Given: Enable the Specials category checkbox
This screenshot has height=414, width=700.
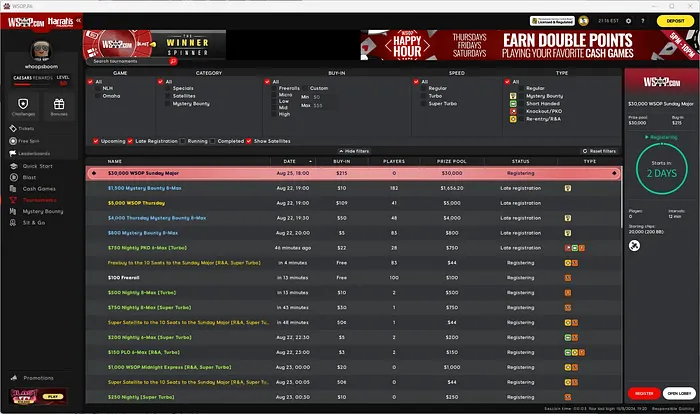Looking at the screenshot, I should [168, 88].
